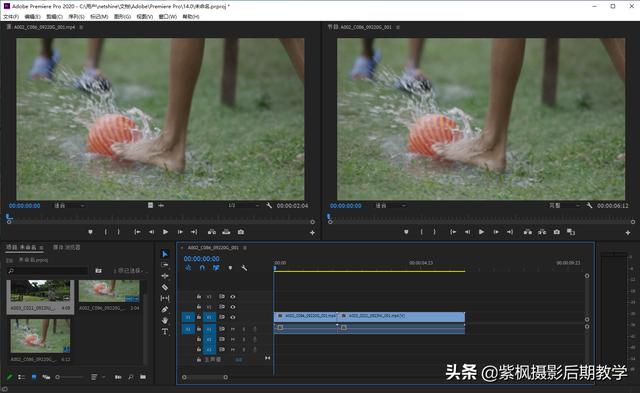The height and width of the screenshot is (393, 640).
Task: Switch to Media Browser tab
Action: [67, 247]
